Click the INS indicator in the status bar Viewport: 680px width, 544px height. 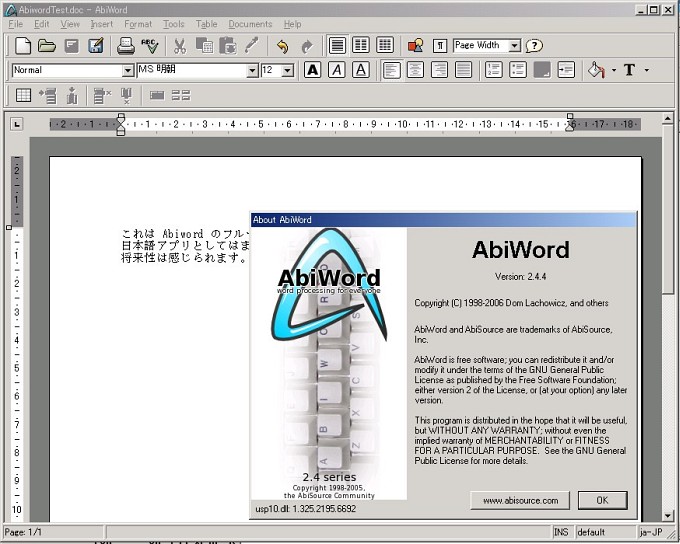click(x=561, y=532)
